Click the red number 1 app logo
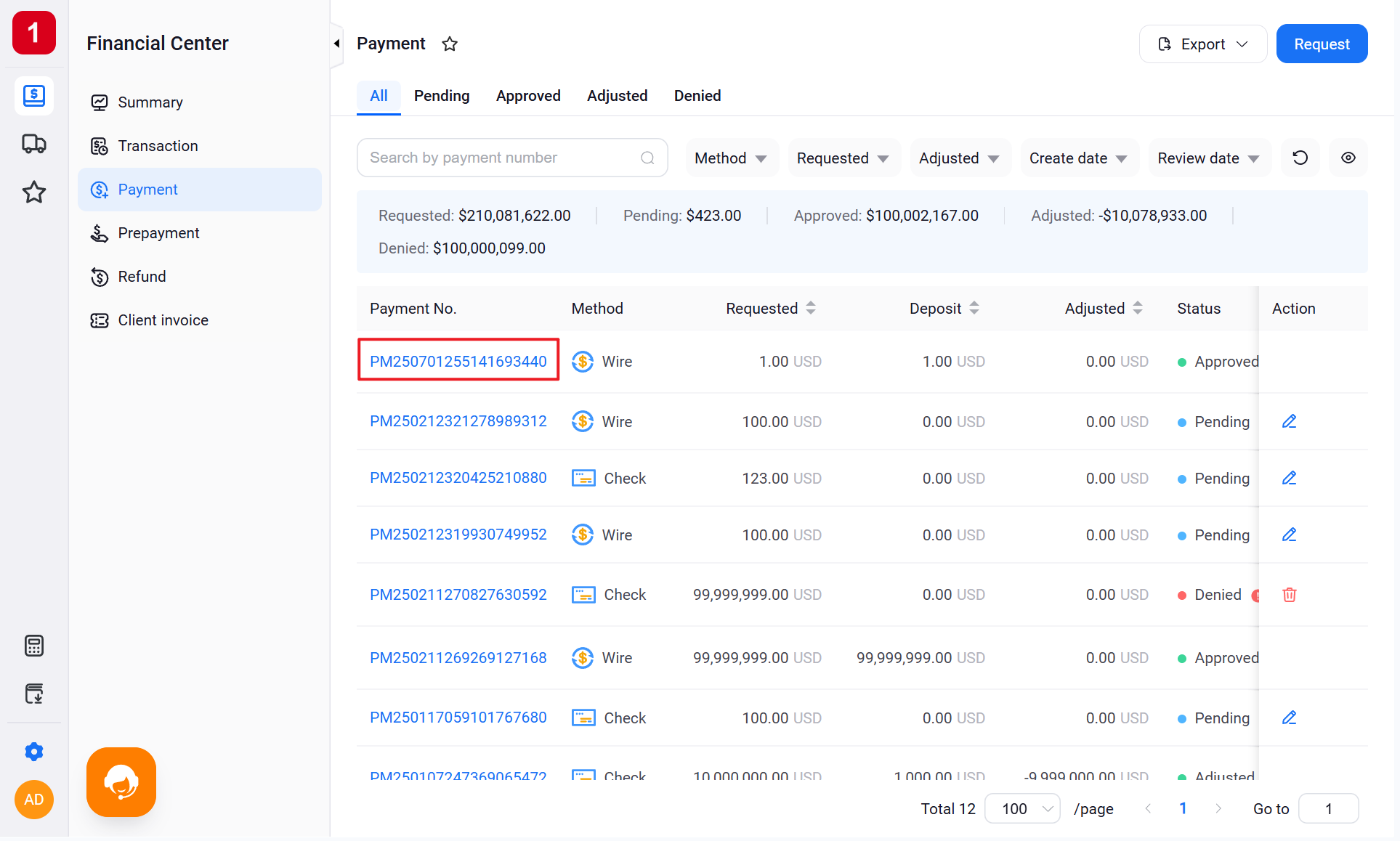Screen dimensions: 1400x841 pyautogui.click(x=34, y=33)
